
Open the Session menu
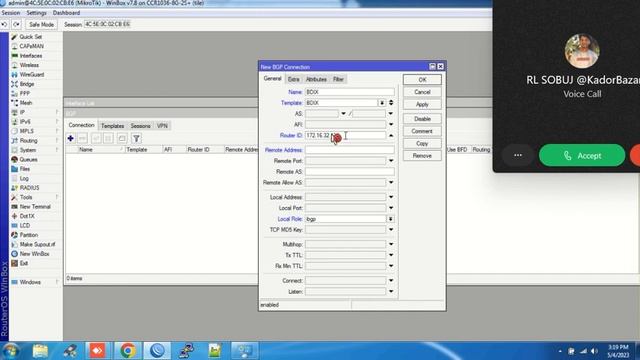click(11, 13)
